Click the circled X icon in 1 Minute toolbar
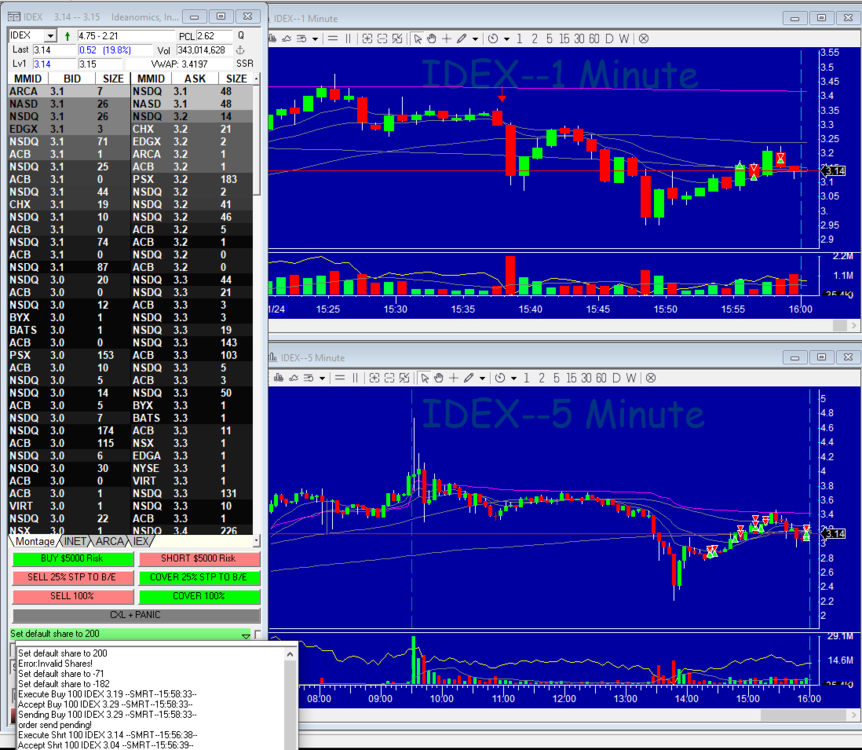This screenshot has height=750, width=862. tap(643, 38)
